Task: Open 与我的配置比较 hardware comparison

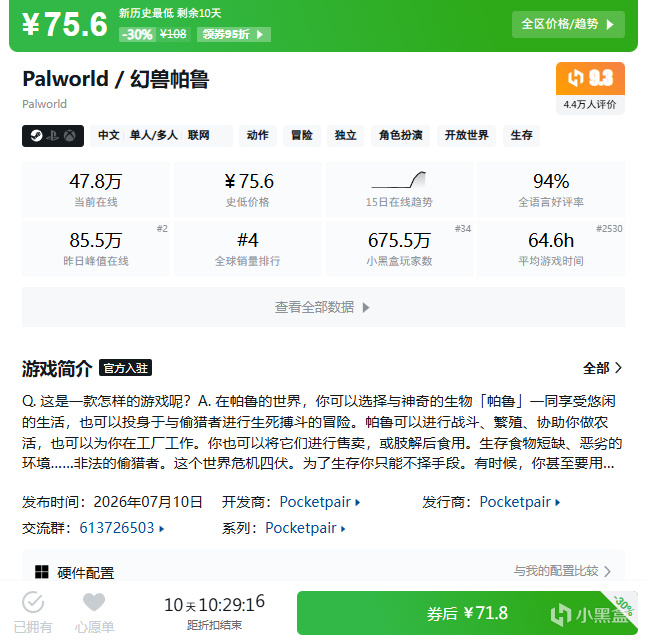Action: pyautogui.click(x=562, y=571)
